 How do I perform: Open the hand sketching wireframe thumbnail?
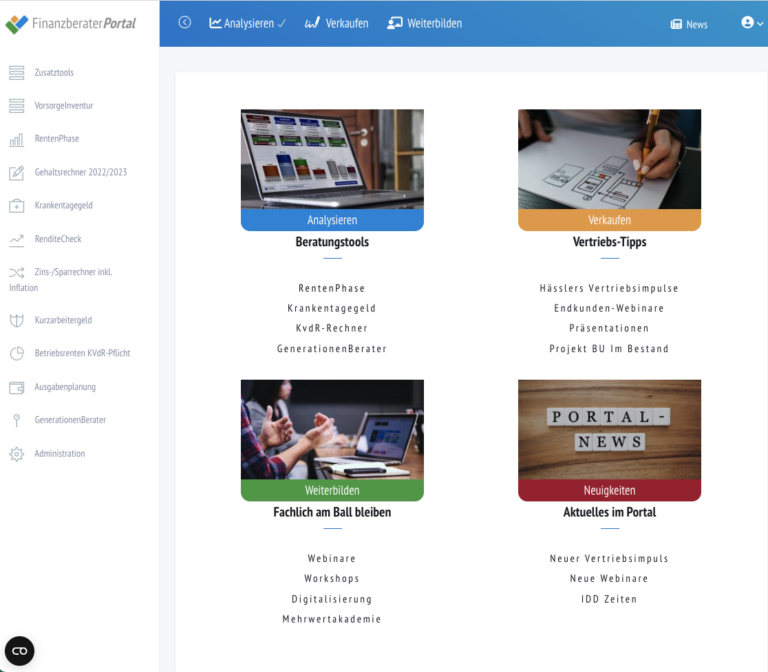point(609,159)
